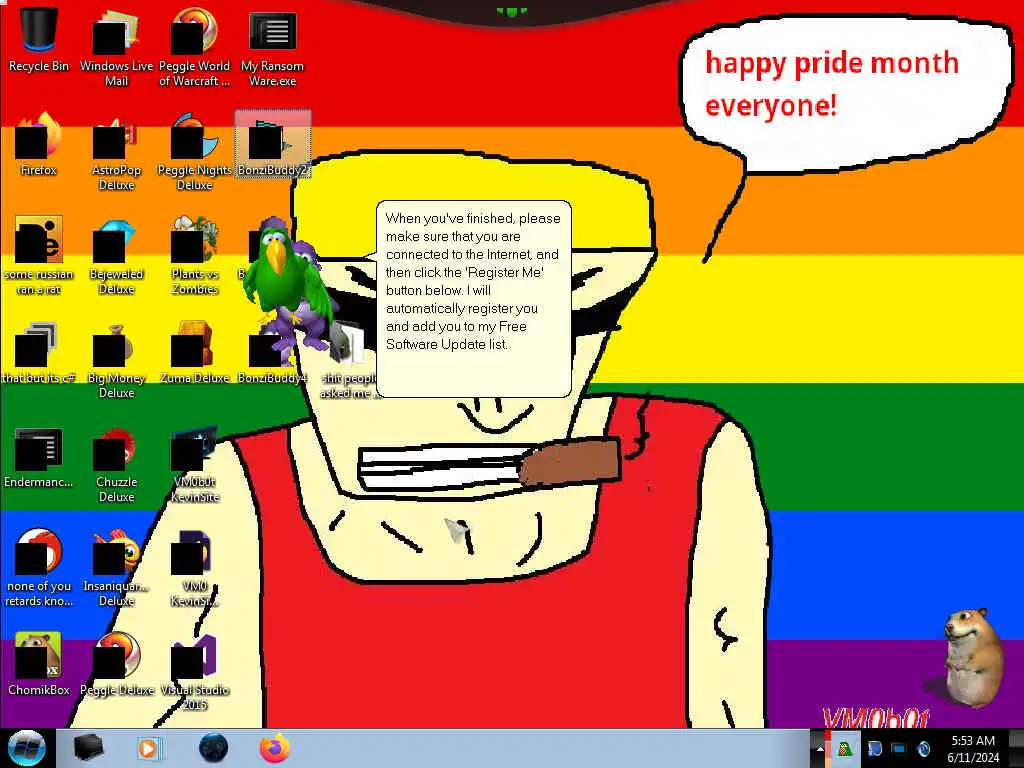Select the My Ransom Ware.exe icon
The width and height of the screenshot is (1024, 768).
pyautogui.click(x=272, y=47)
